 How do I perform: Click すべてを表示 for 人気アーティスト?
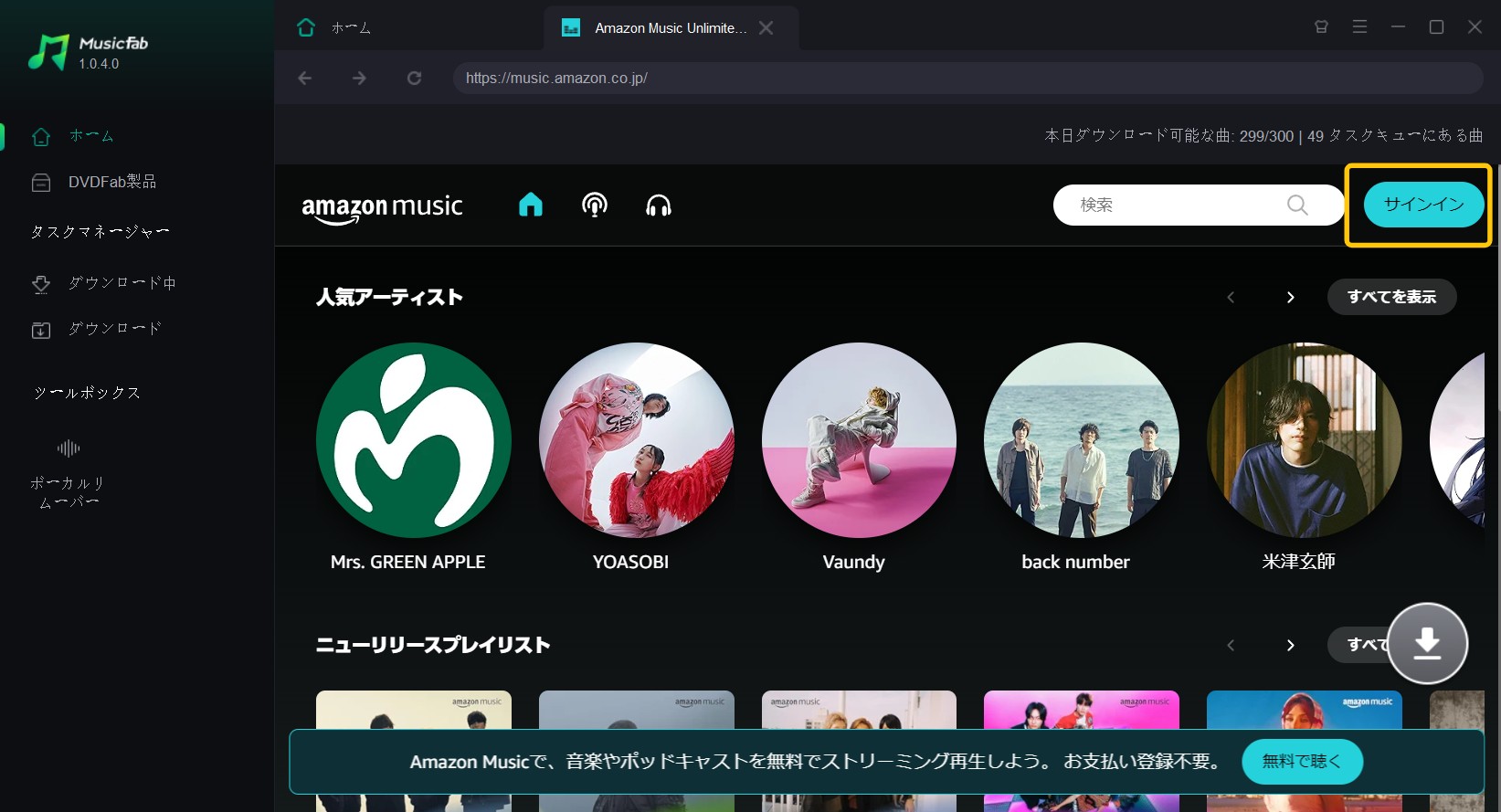[x=1391, y=297]
